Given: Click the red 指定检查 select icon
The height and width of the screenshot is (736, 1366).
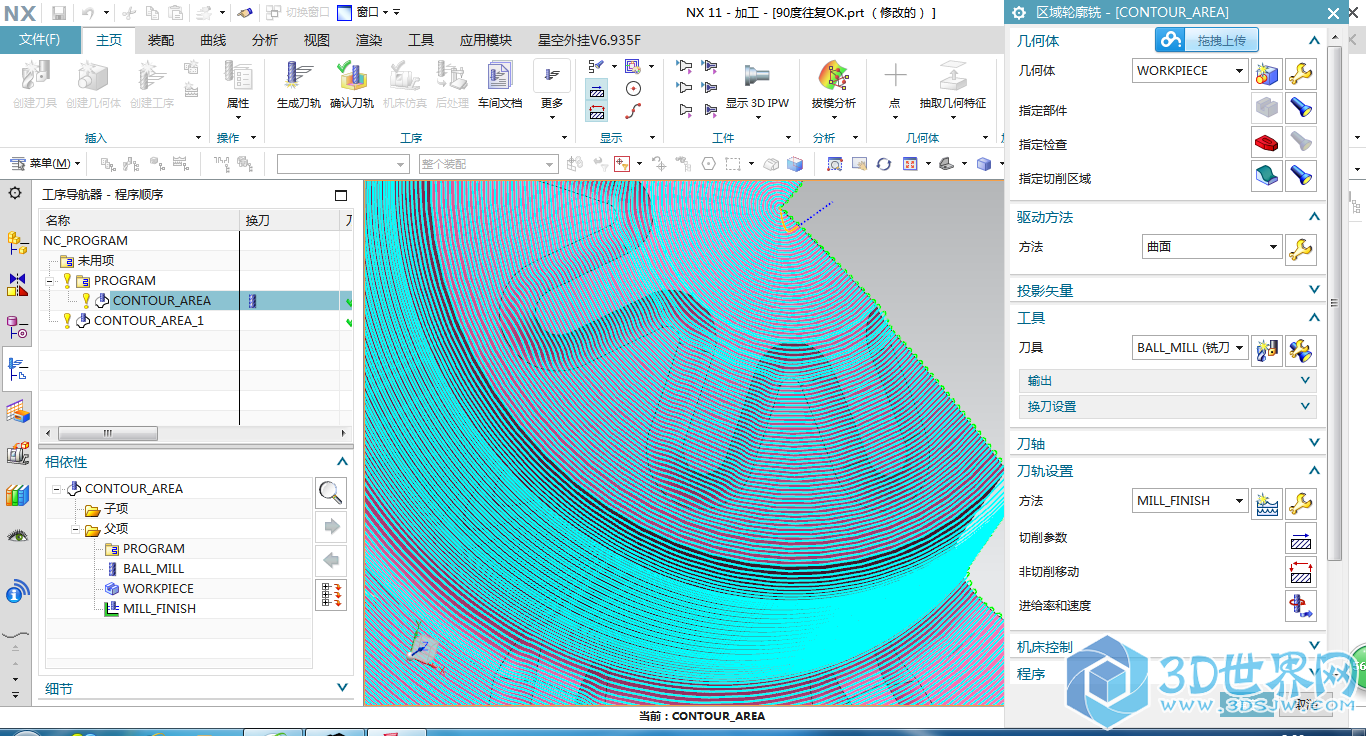Looking at the screenshot, I should 1267,142.
